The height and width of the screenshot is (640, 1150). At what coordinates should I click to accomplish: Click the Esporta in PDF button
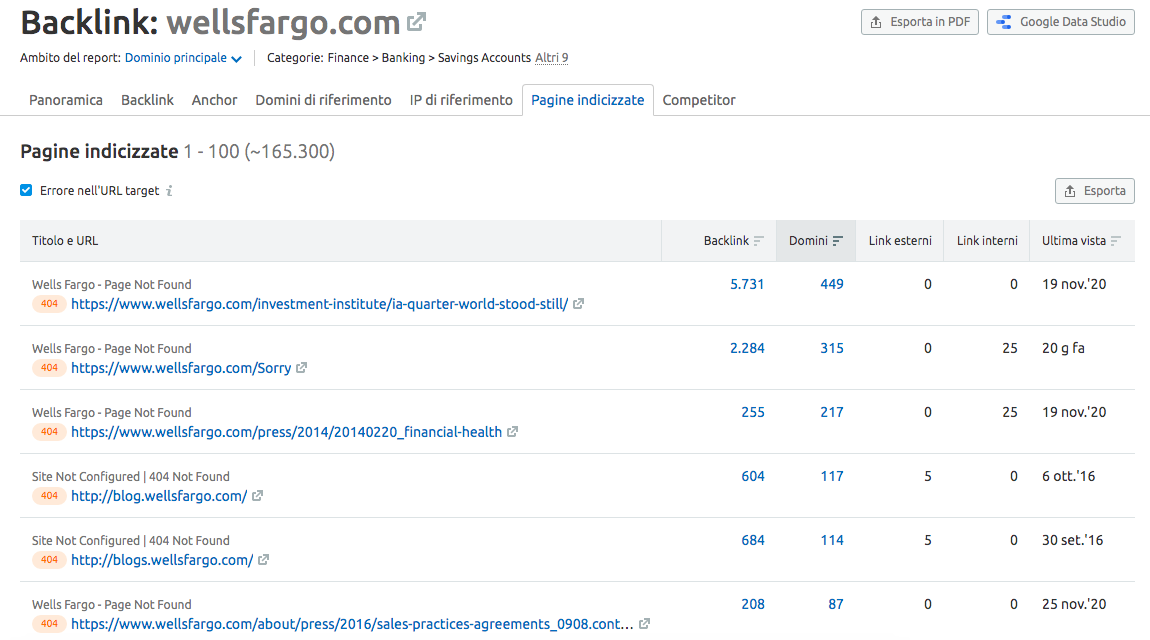[919, 22]
